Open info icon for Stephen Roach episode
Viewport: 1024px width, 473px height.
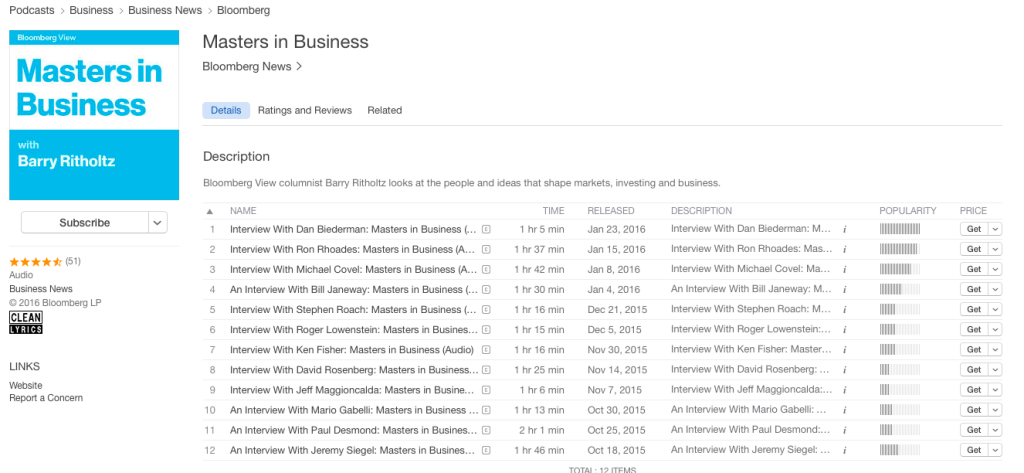point(844,310)
